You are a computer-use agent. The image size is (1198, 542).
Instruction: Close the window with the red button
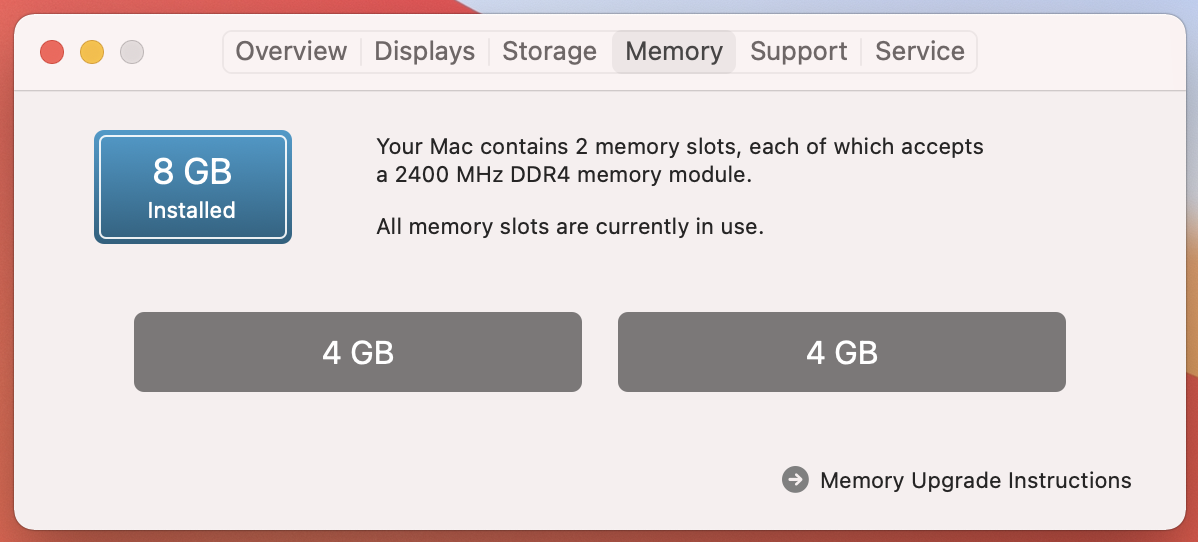pyautogui.click(x=52, y=52)
